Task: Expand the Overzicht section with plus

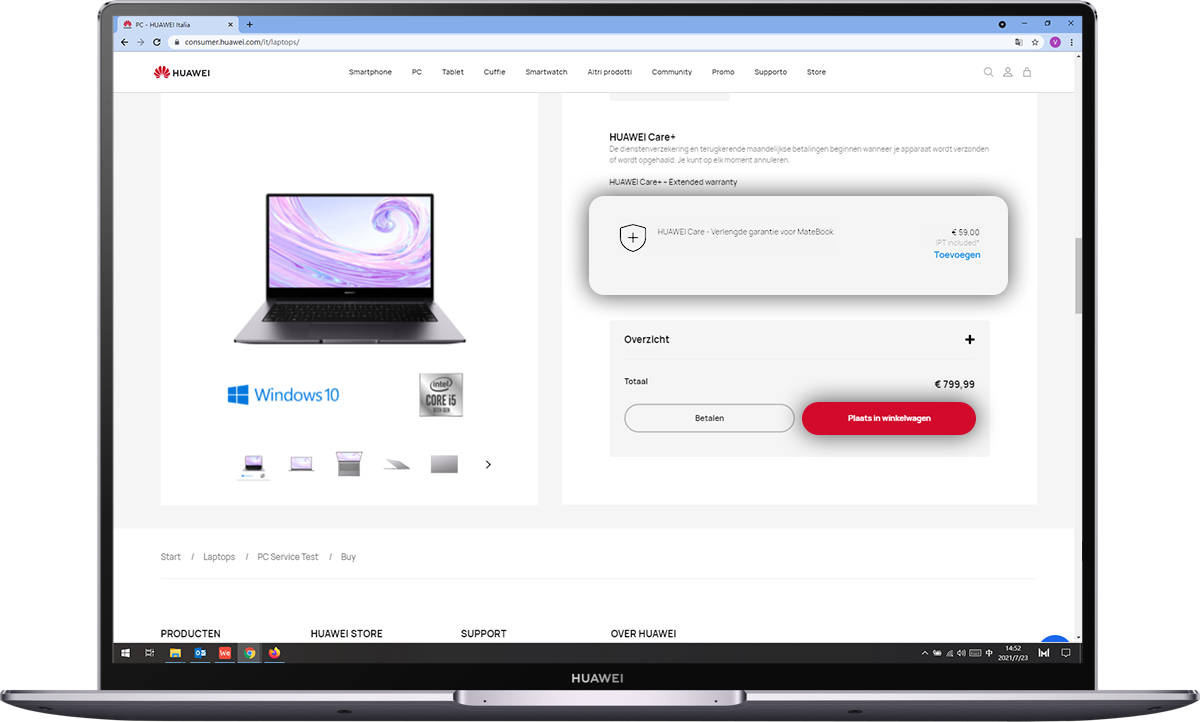Action: pyautogui.click(x=970, y=340)
